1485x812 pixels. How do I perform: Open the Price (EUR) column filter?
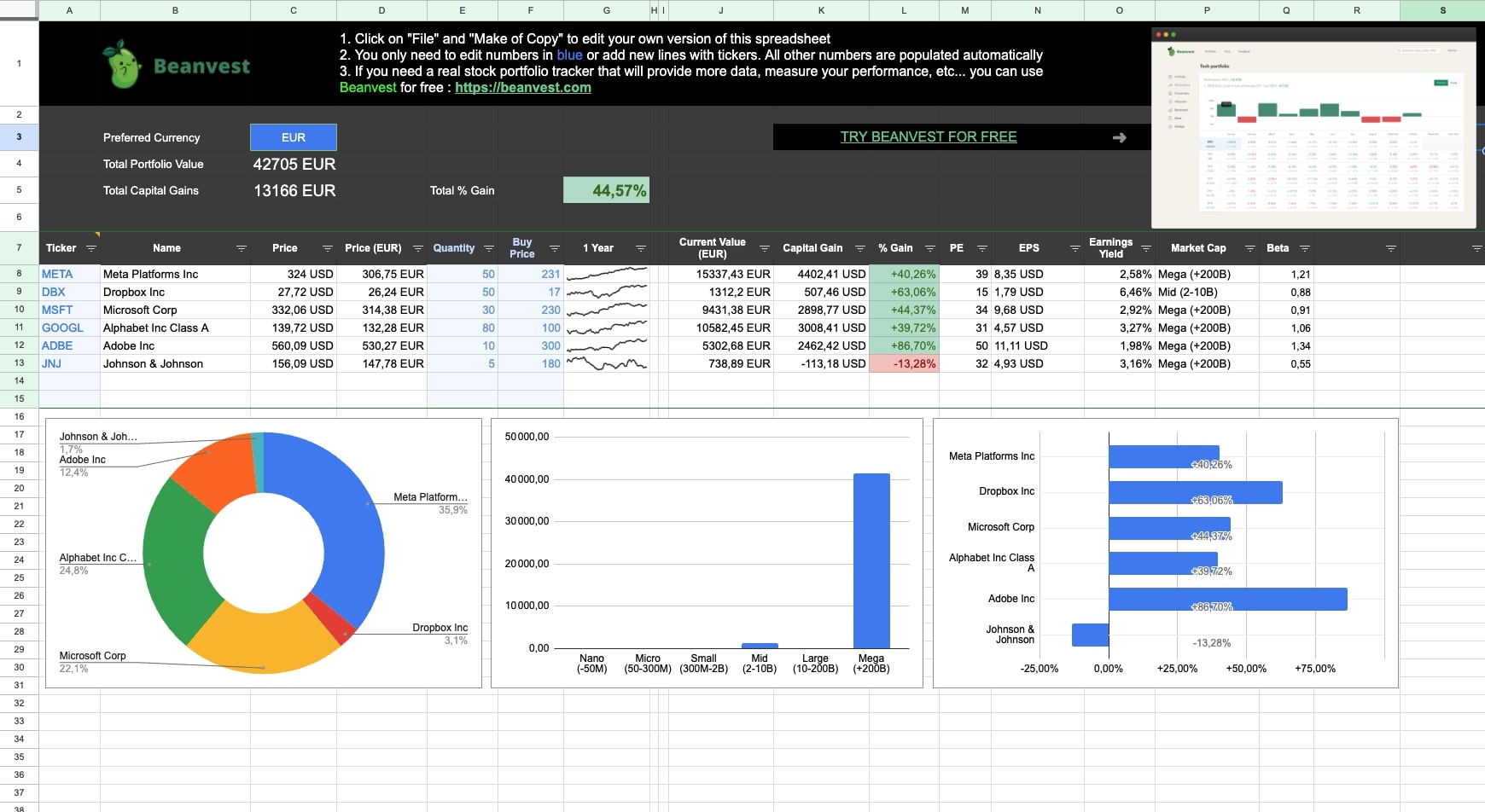(418, 248)
